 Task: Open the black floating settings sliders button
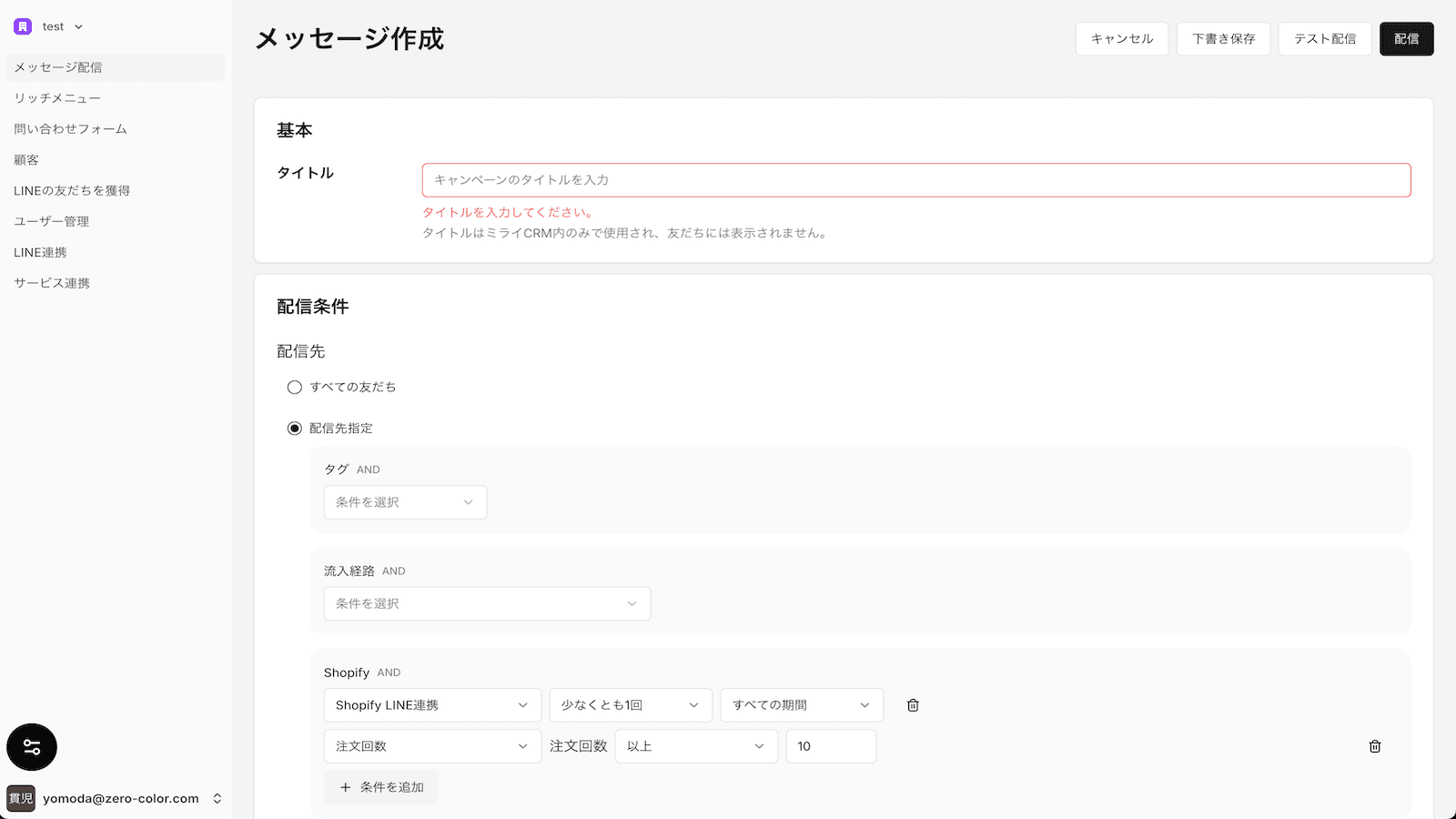tap(32, 747)
